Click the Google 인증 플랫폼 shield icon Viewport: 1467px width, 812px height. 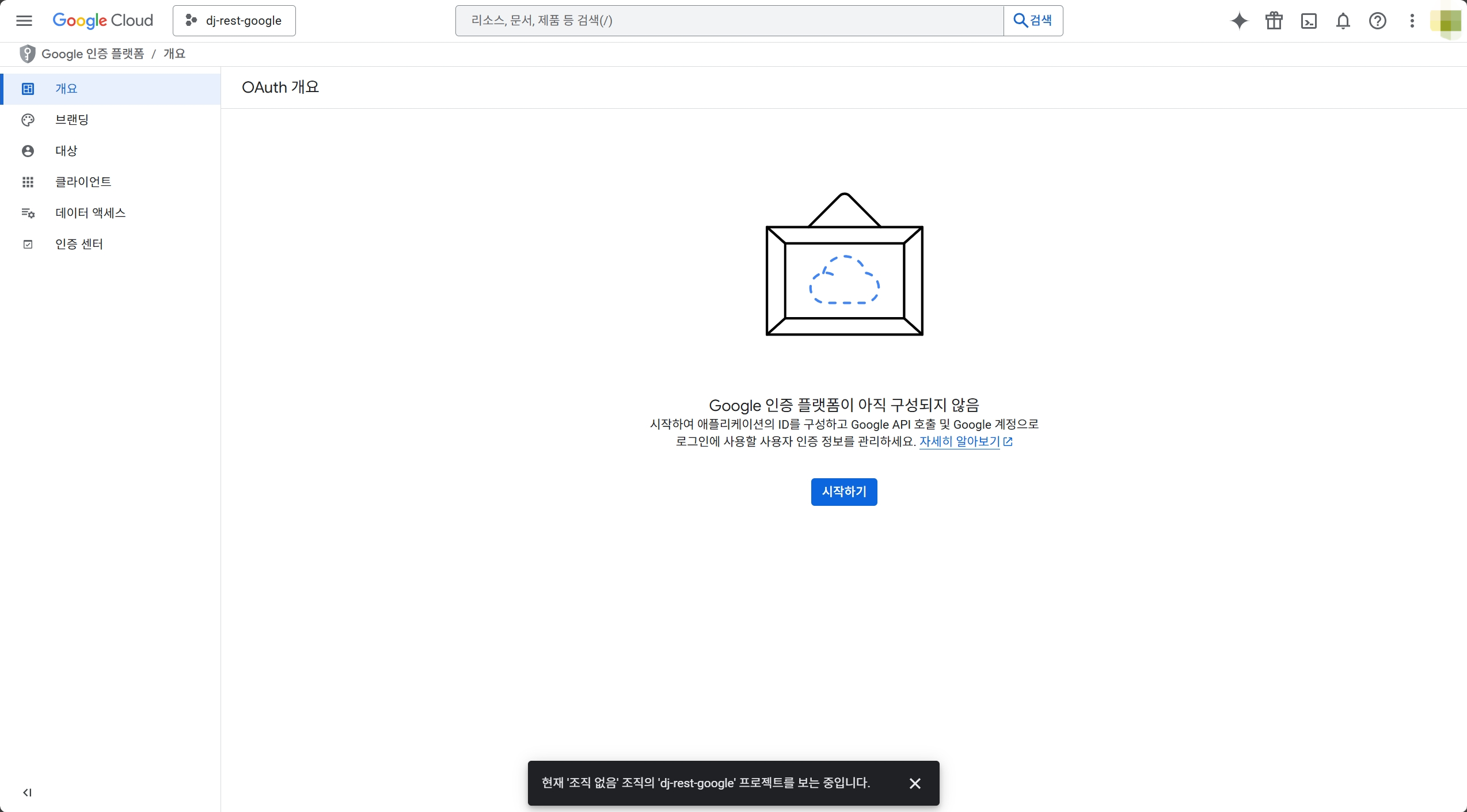tap(27, 54)
